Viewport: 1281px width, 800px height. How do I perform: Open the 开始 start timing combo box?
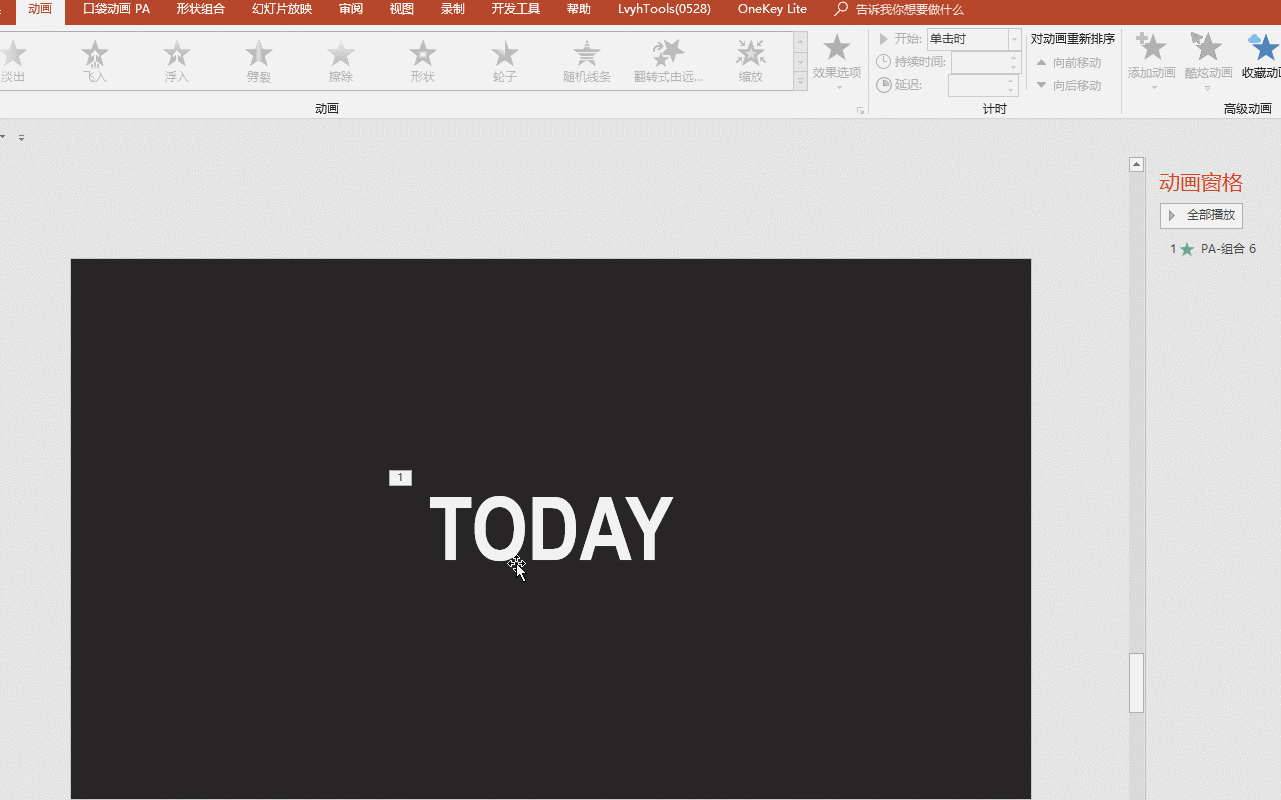point(973,39)
